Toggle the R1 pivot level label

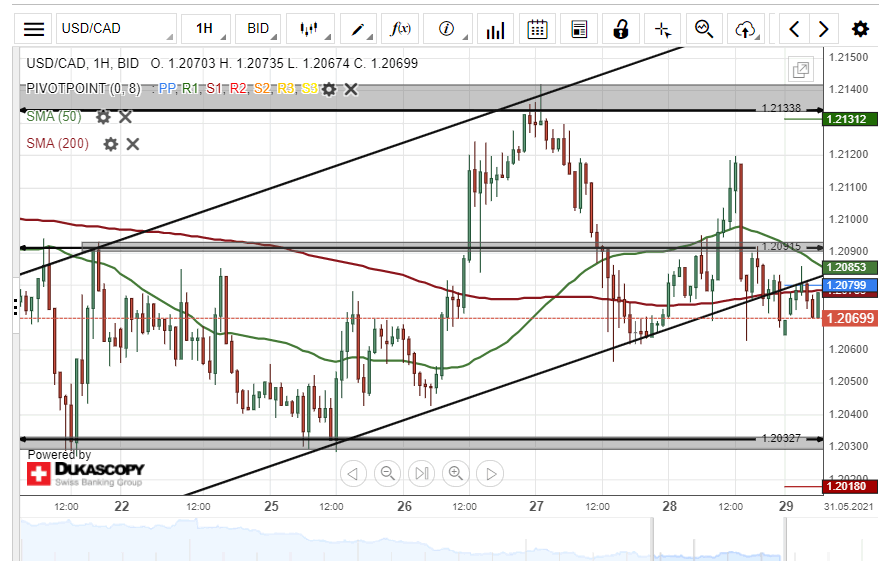pos(190,89)
